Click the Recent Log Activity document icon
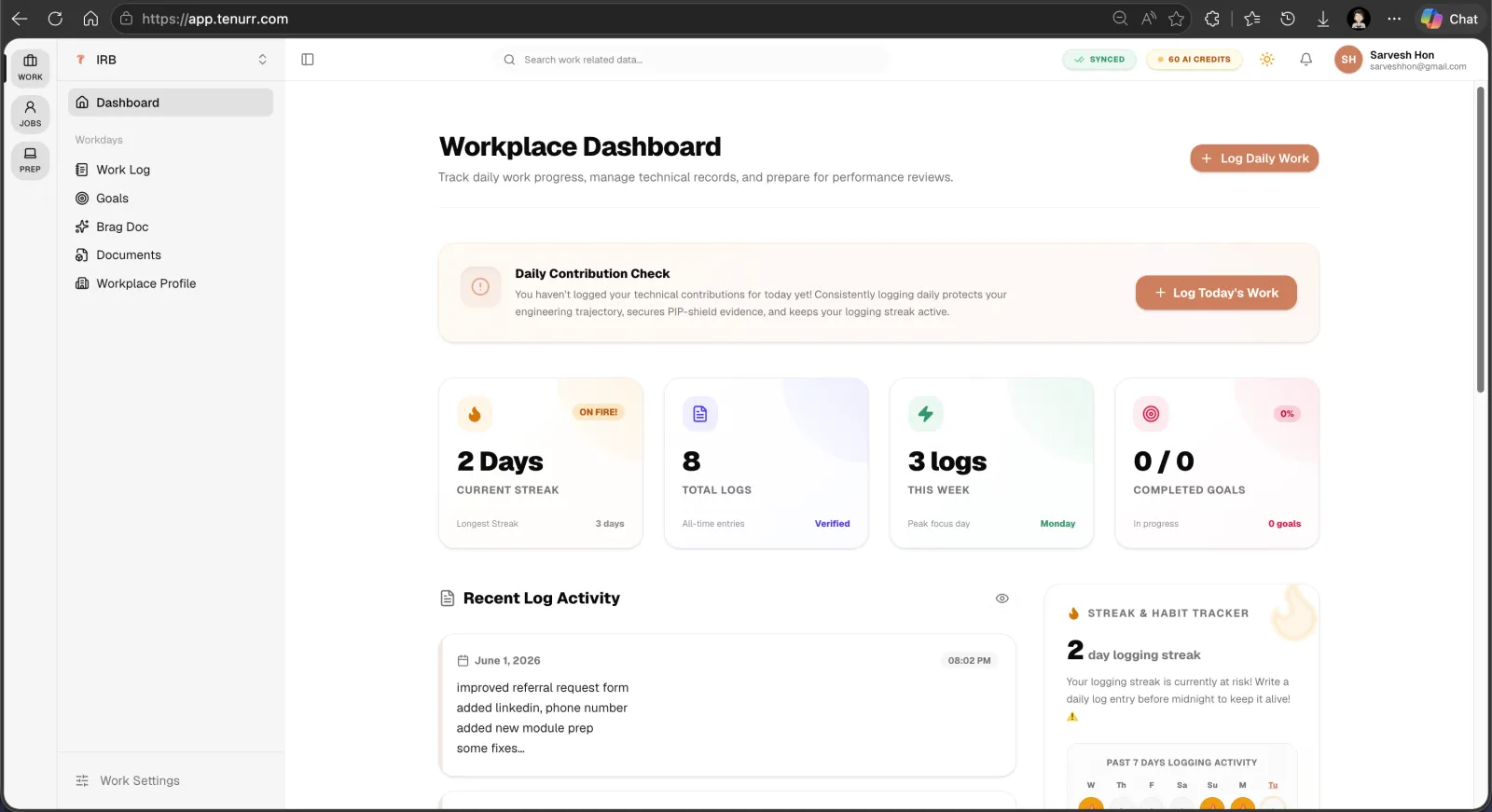The height and width of the screenshot is (812, 1492). pos(448,599)
